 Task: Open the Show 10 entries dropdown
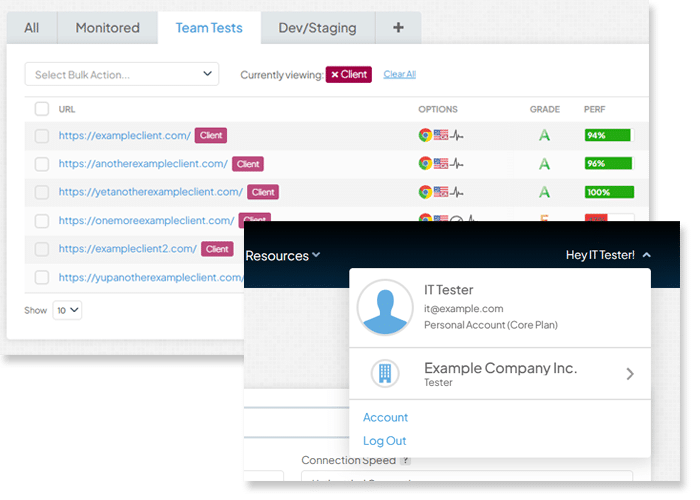[67, 310]
